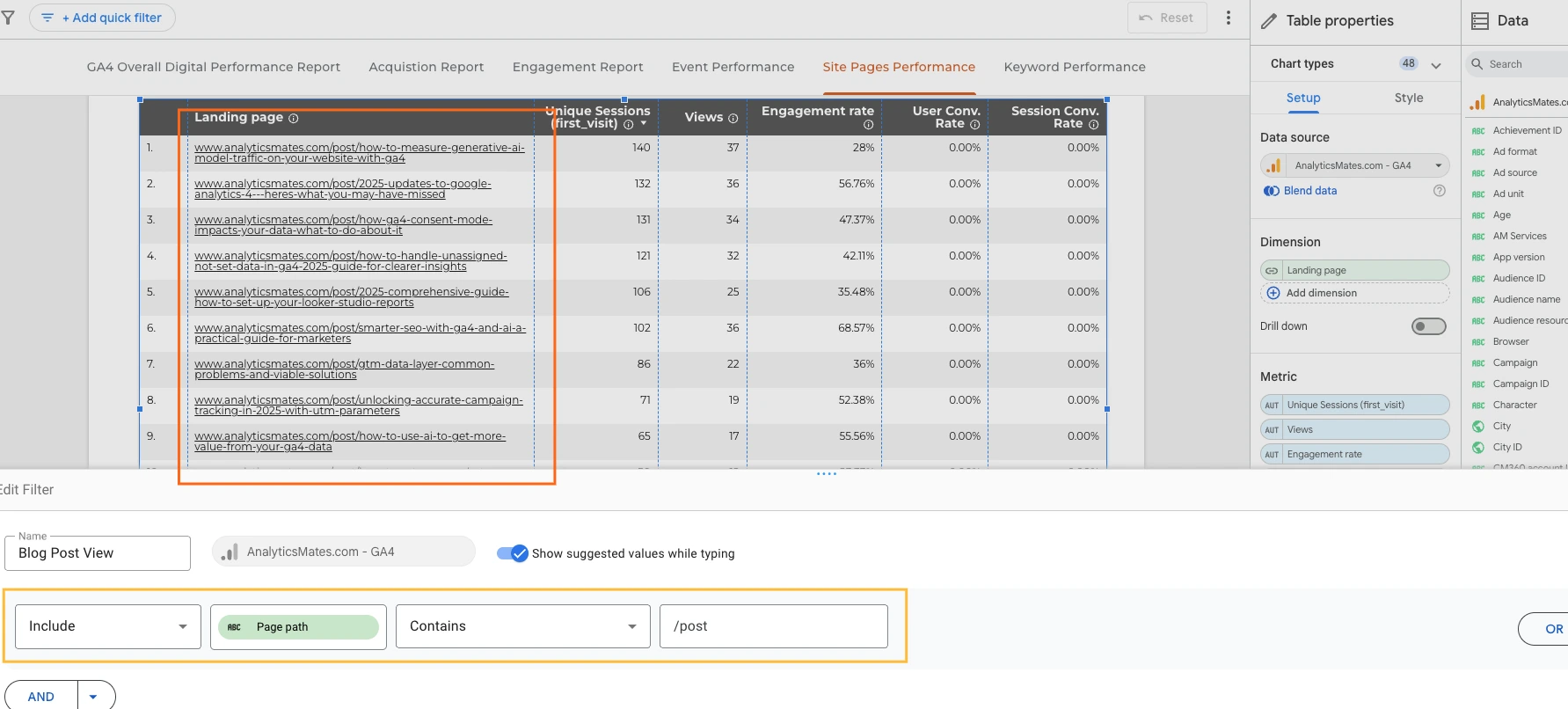Viewport: 1568px width, 709px height.
Task: Click the City ID globe icon
Action: click(x=1478, y=447)
